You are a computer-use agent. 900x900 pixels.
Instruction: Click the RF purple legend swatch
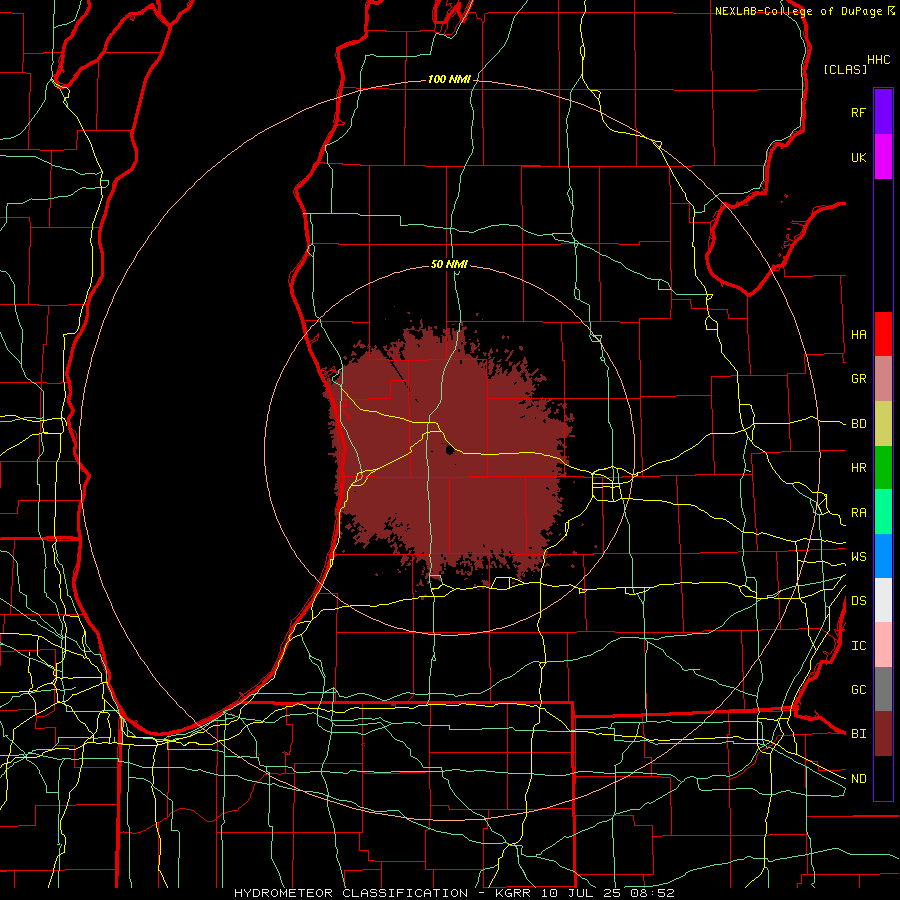tap(883, 112)
